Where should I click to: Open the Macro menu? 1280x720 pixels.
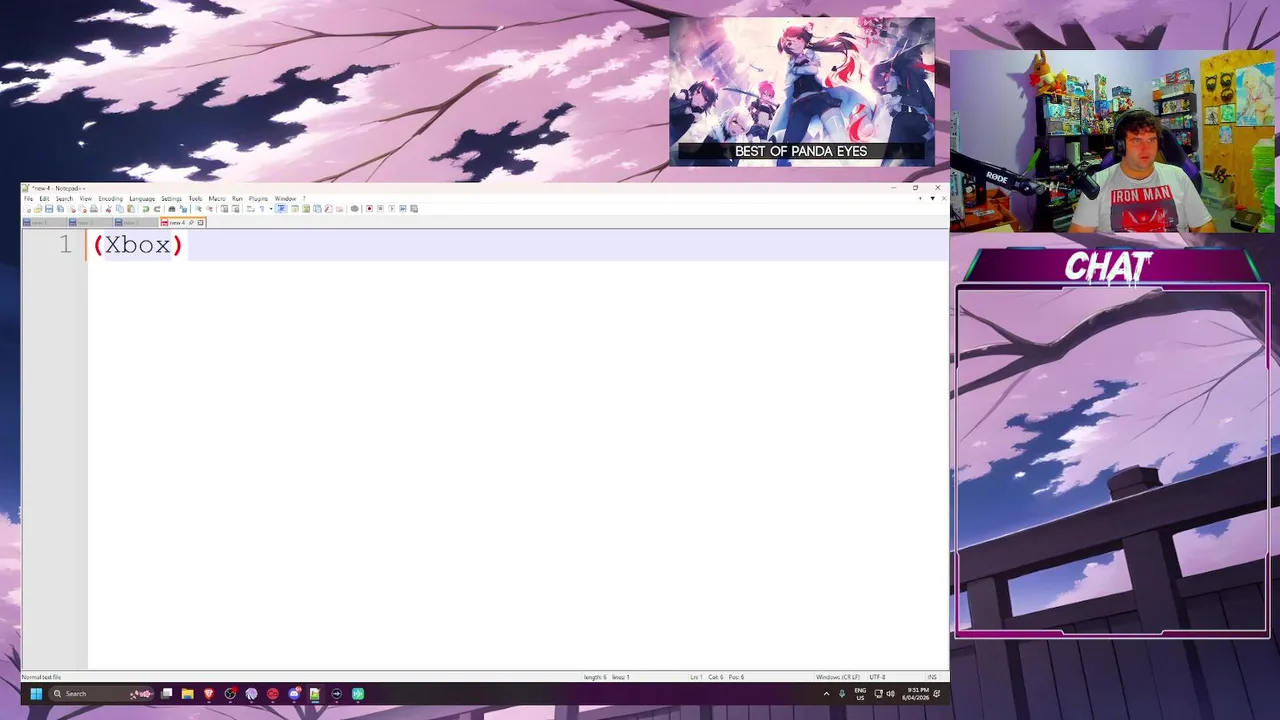[x=217, y=199]
